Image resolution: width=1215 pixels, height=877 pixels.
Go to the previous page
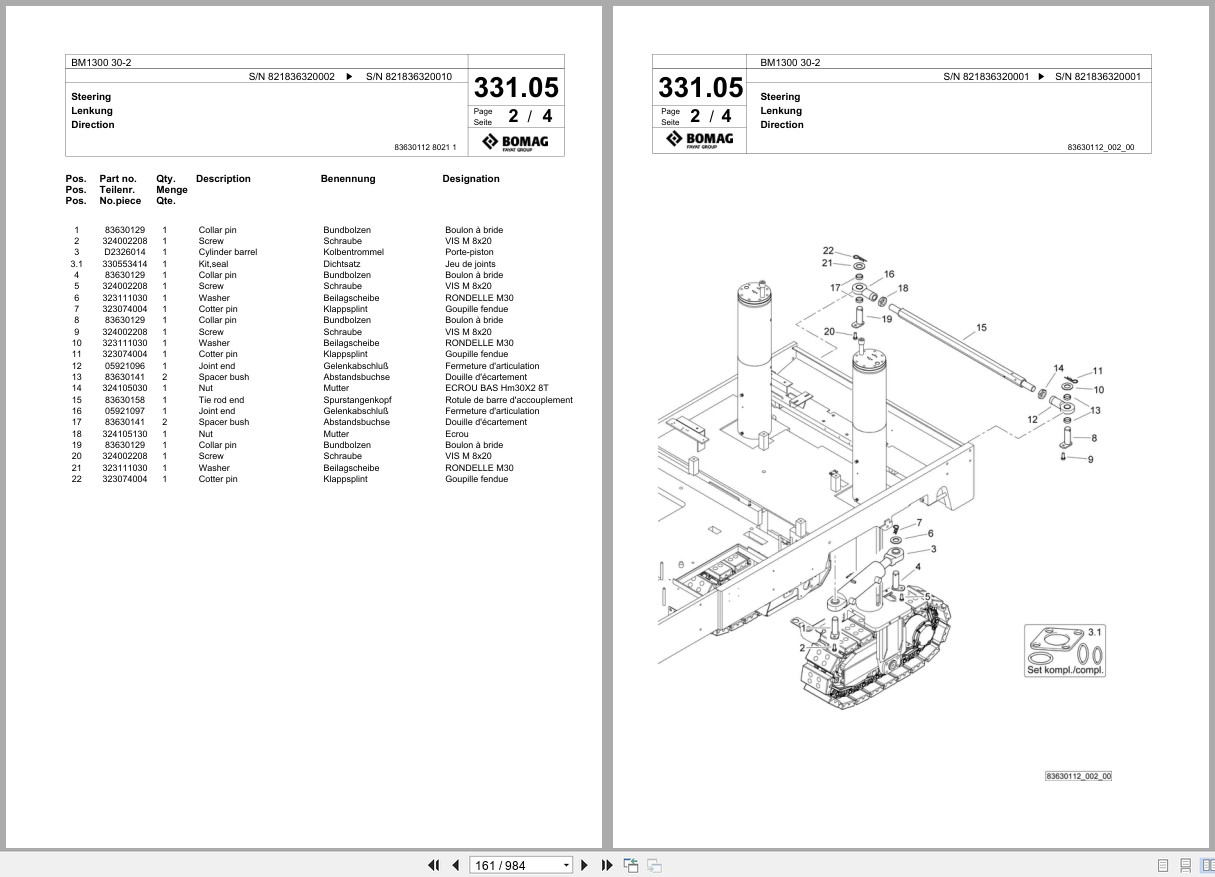[456, 865]
